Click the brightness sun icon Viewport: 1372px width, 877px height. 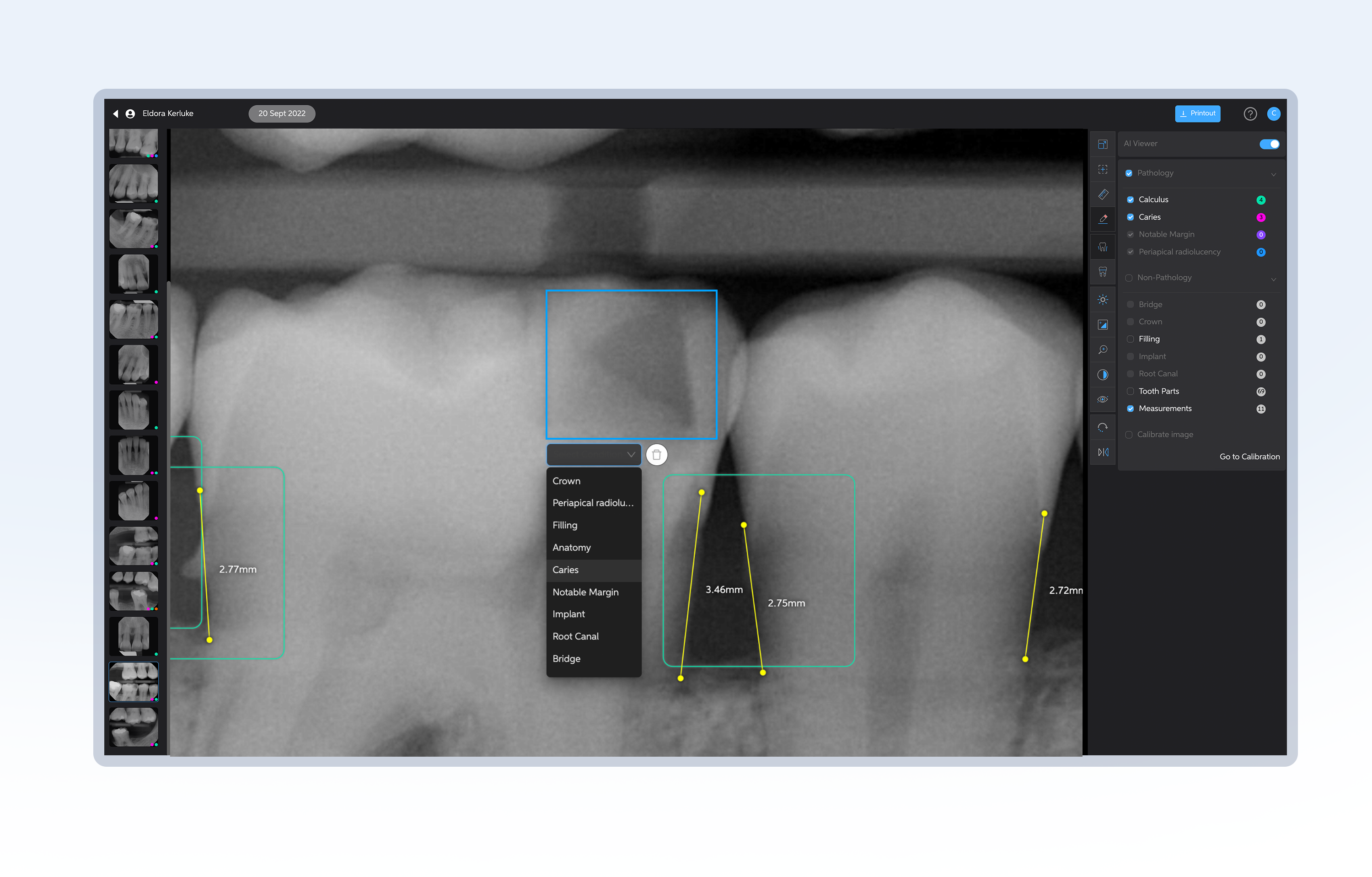[x=1103, y=300]
